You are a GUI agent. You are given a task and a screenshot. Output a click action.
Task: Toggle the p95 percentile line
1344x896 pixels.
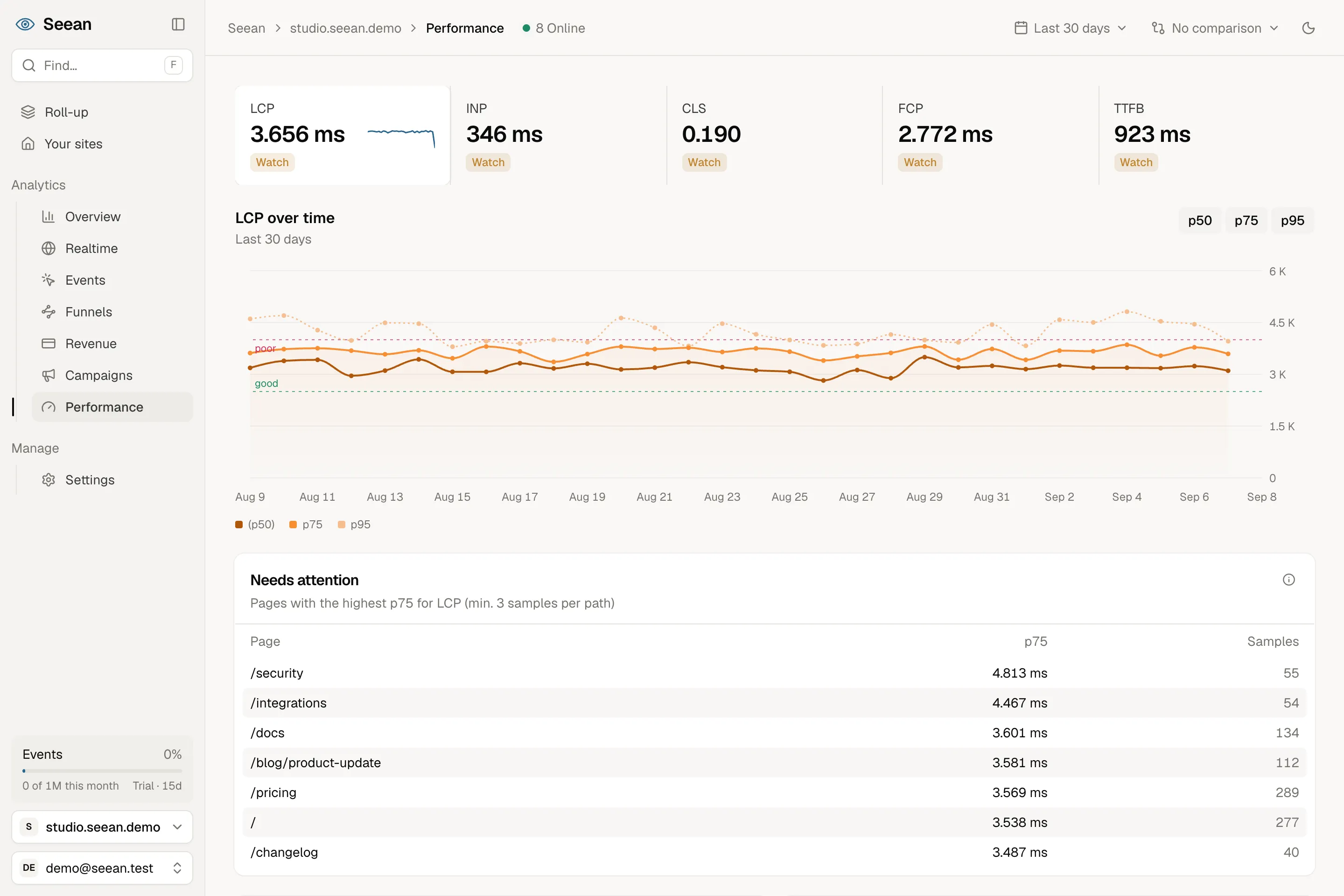[x=1292, y=221]
